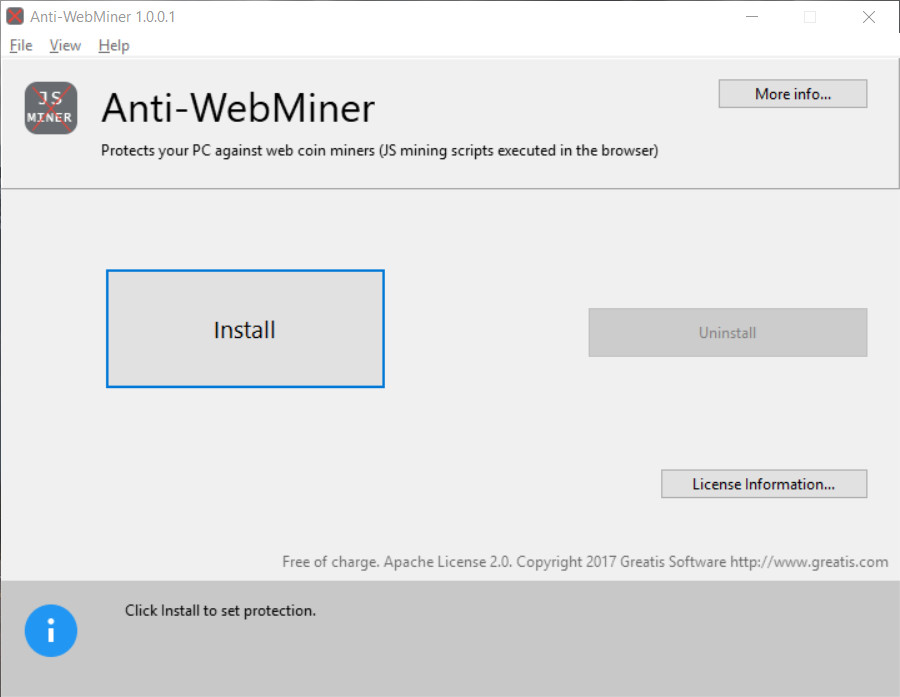
Task: Click the 'Click Install to set protection.' status text
Action: [220, 610]
